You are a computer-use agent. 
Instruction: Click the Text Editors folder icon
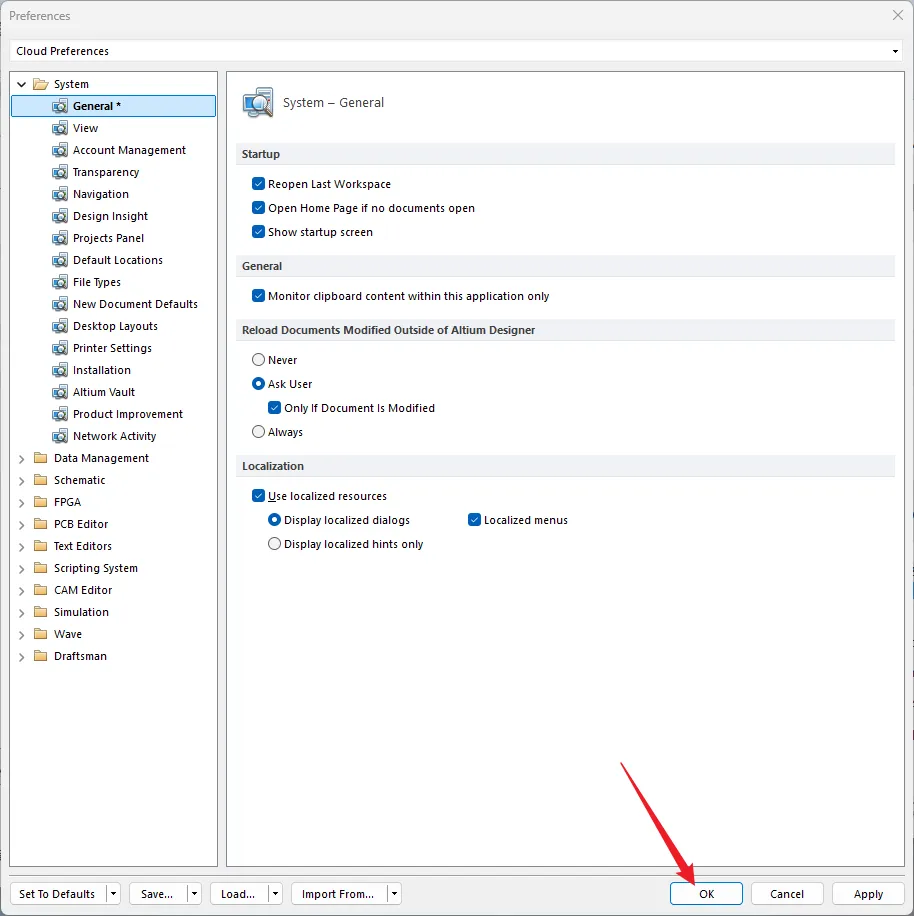click(x=40, y=546)
